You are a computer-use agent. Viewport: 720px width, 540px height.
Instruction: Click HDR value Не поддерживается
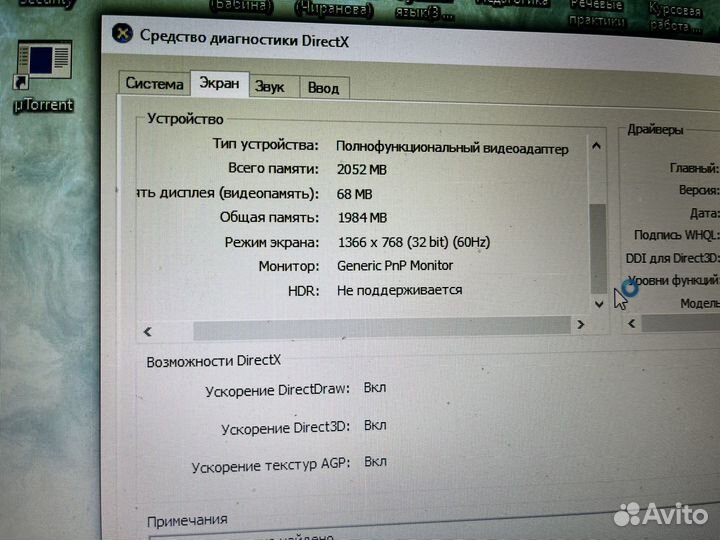399,290
